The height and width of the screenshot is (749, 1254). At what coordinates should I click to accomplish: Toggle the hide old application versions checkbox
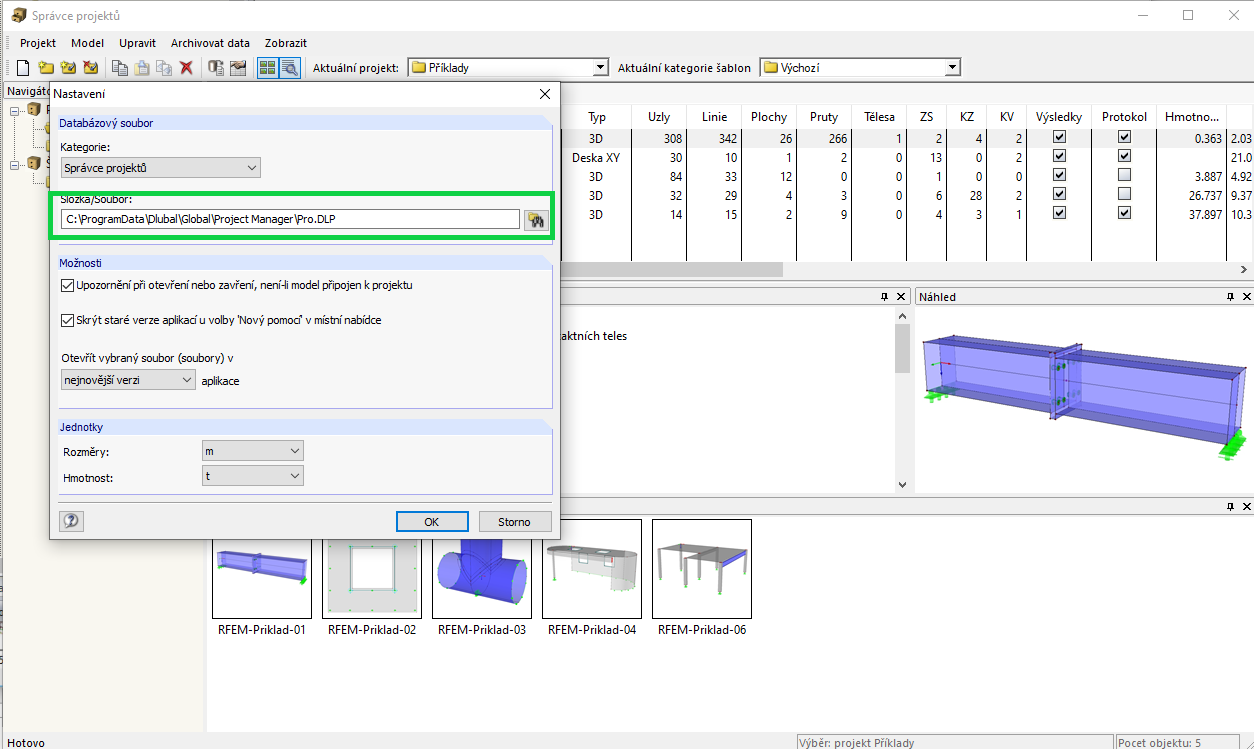tap(68, 320)
